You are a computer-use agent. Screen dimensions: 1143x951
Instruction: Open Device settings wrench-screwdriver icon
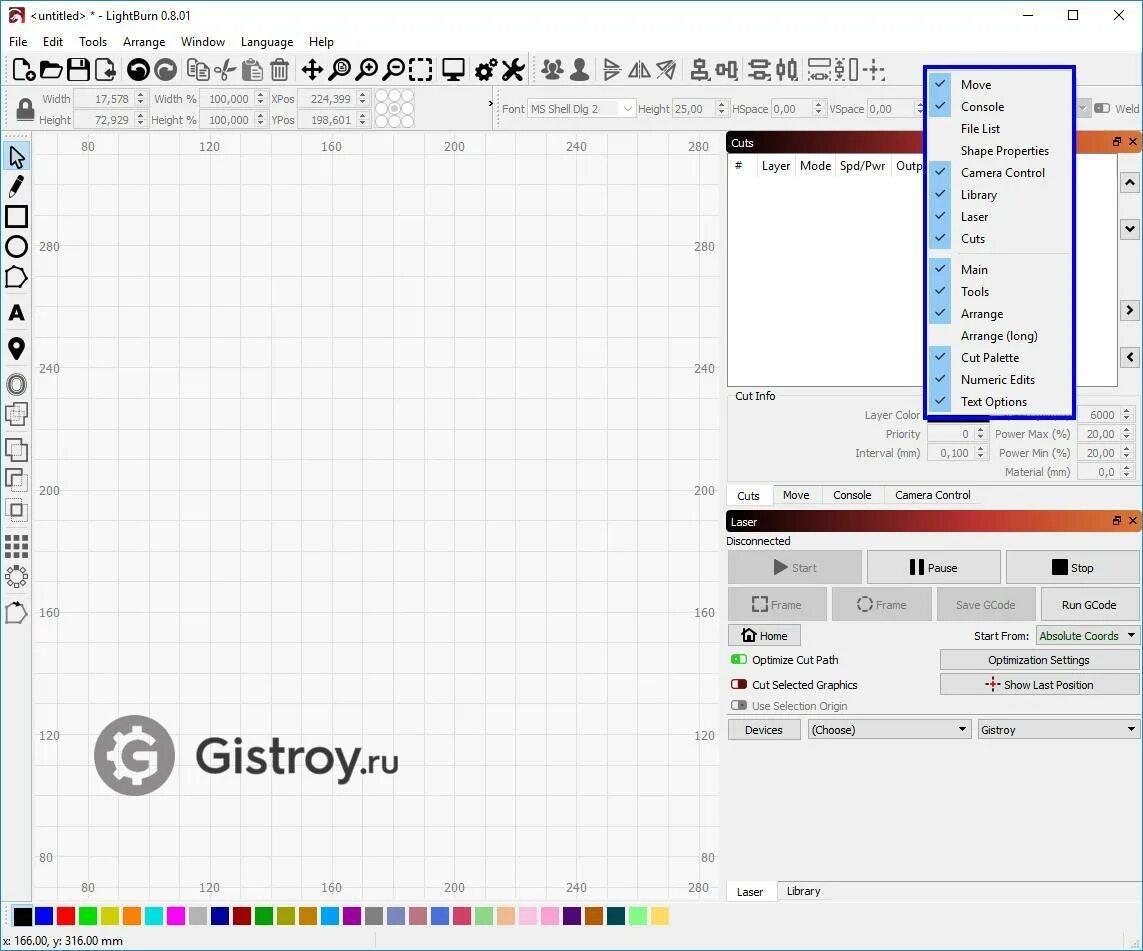[x=513, y=70]
